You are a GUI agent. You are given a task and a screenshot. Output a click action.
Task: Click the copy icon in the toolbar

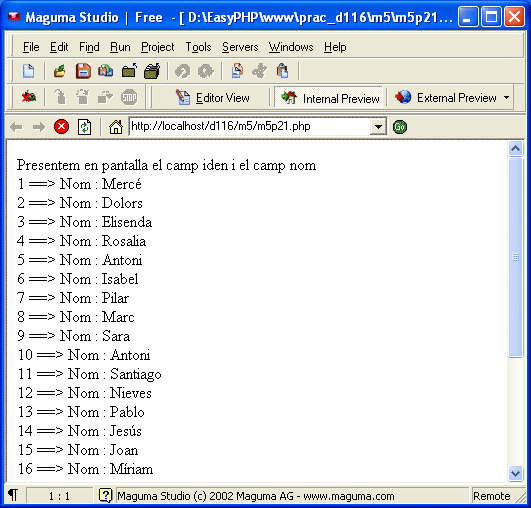(237, 71)
